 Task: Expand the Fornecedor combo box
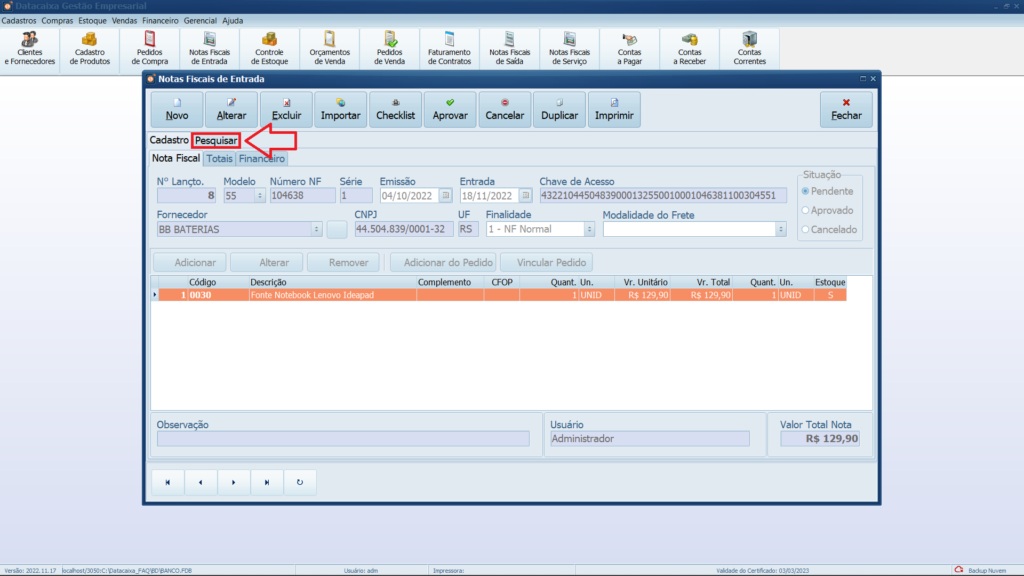coord(316,229)
